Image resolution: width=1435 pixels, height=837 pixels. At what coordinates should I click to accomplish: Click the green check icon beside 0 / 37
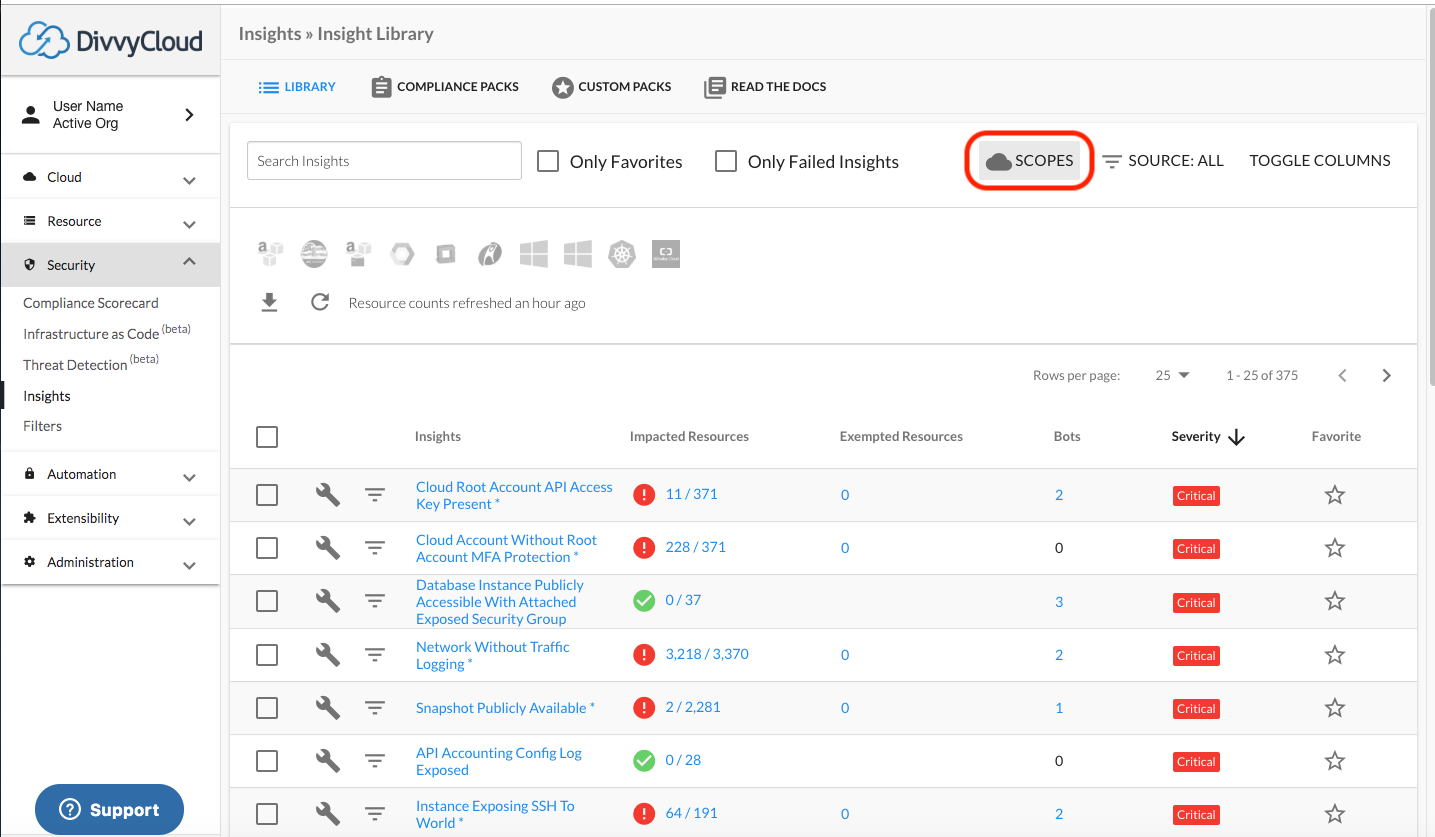pos(644,601)
